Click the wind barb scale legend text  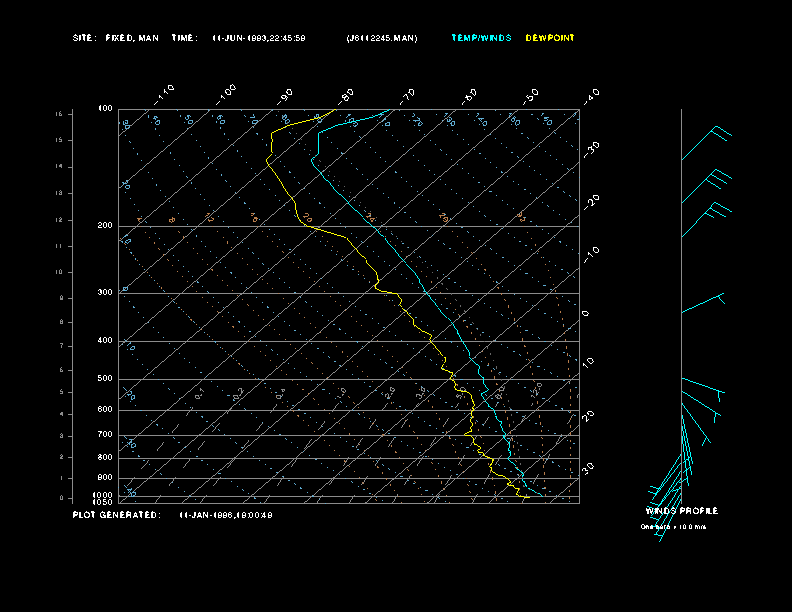(673, 526)
